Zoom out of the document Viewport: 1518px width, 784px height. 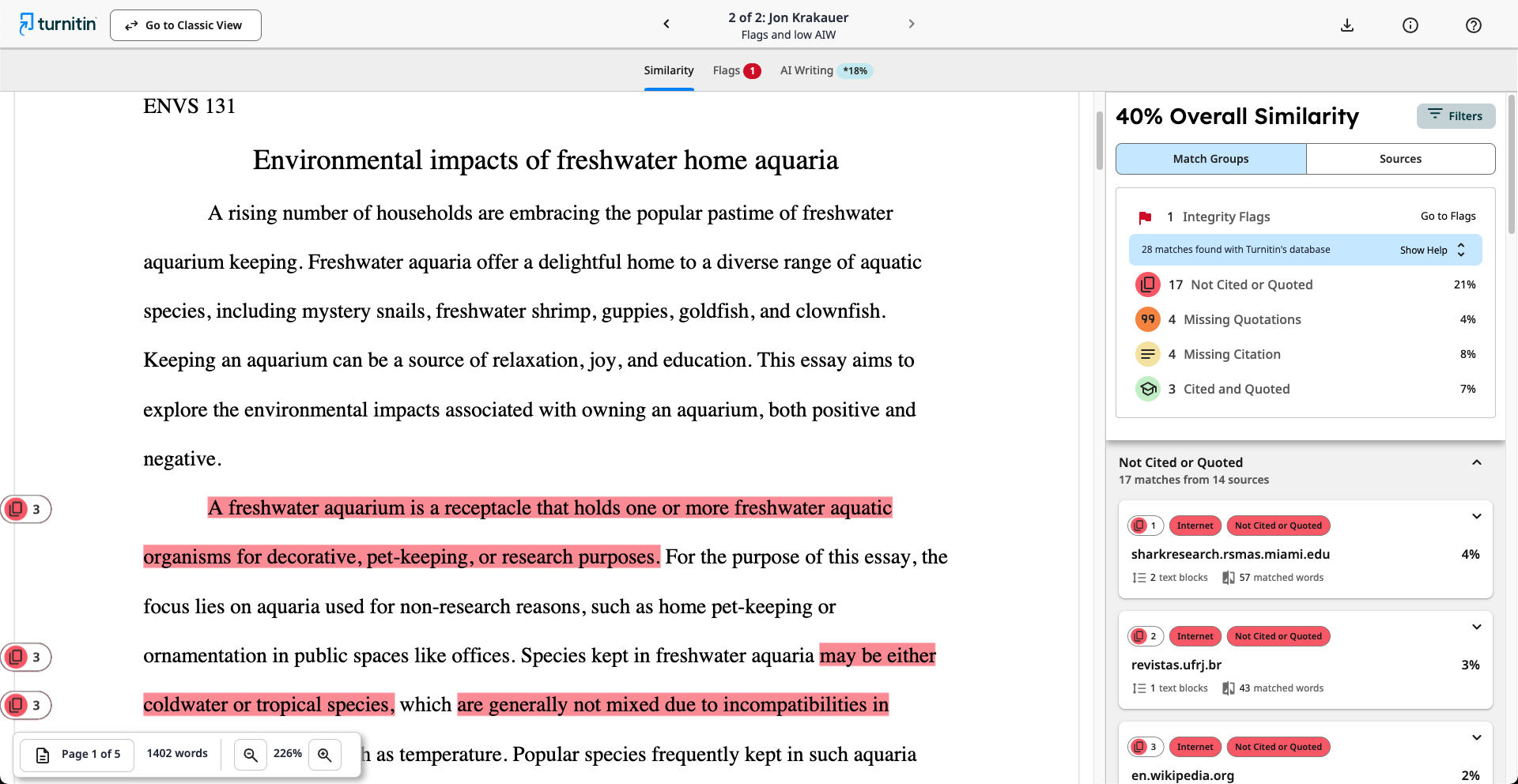tap(250, 755)
